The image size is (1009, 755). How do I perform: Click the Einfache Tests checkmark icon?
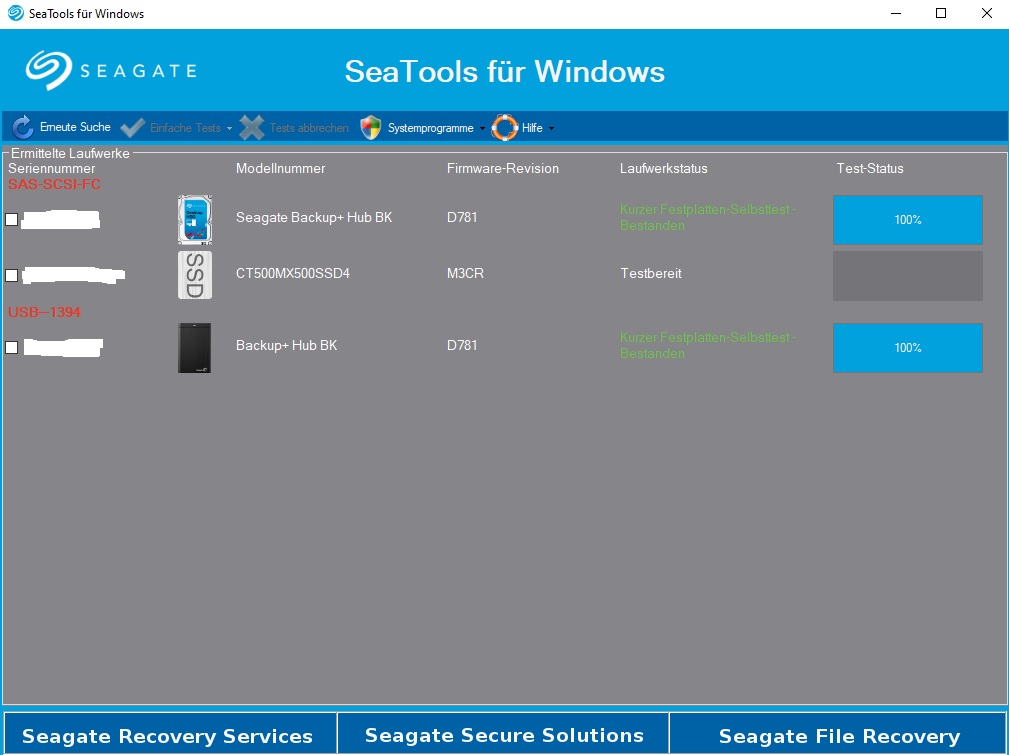point(133,127)
